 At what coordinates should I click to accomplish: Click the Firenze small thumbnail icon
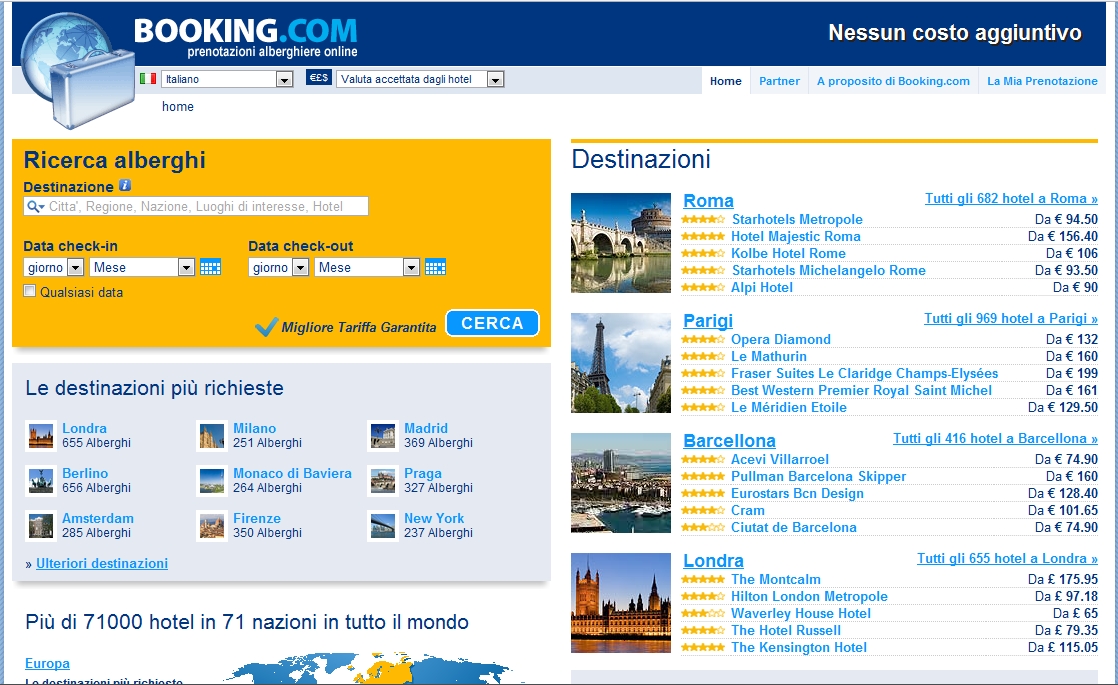(212, 525)
